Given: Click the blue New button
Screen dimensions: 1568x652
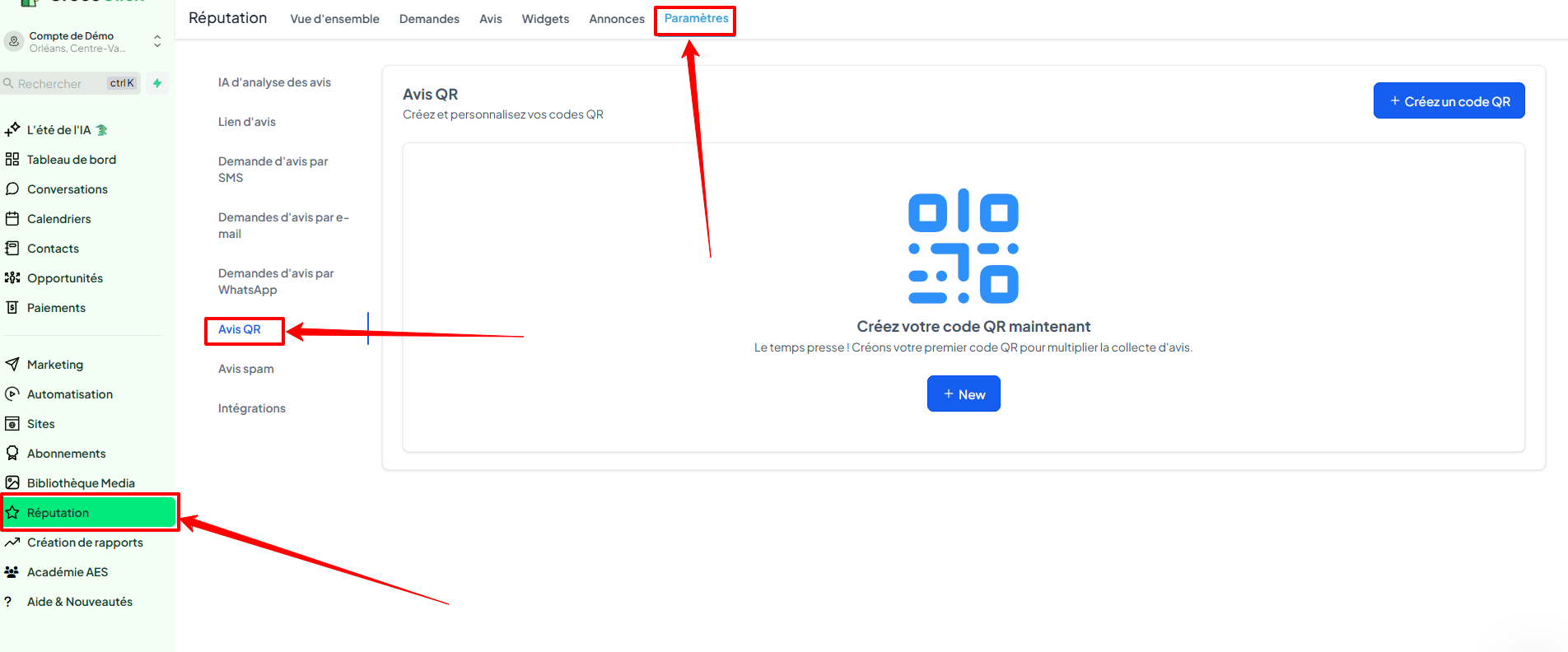Looking at the screenshot, I should [964, 394].
